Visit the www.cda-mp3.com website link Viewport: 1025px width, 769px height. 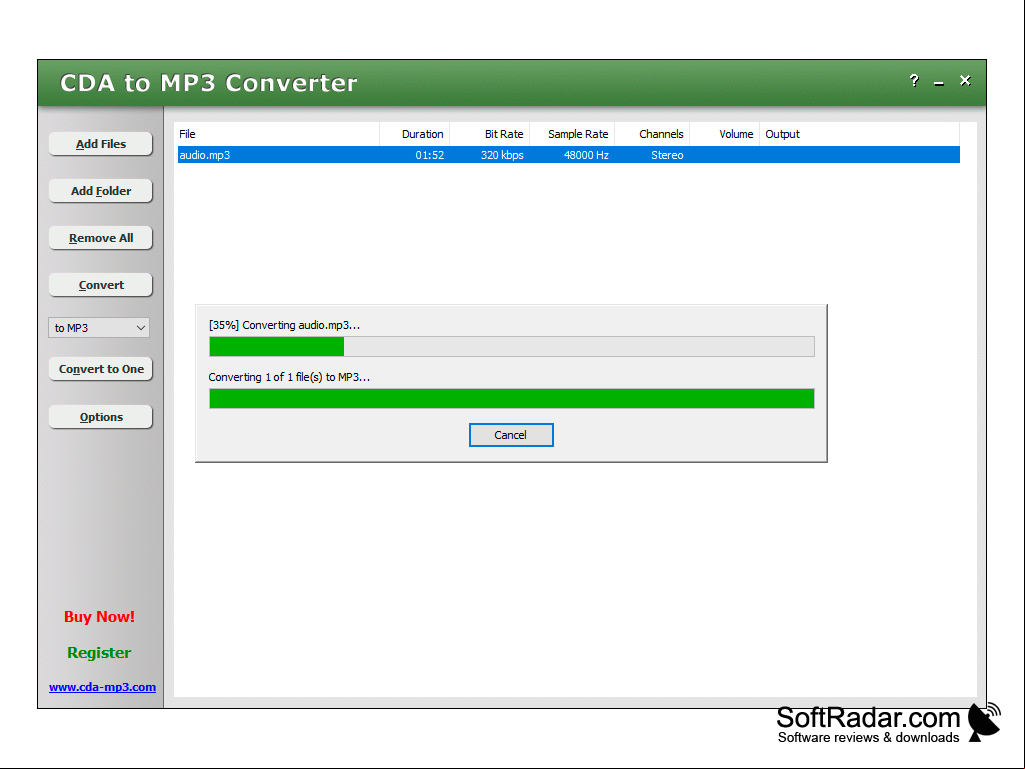tap(103, 687)
